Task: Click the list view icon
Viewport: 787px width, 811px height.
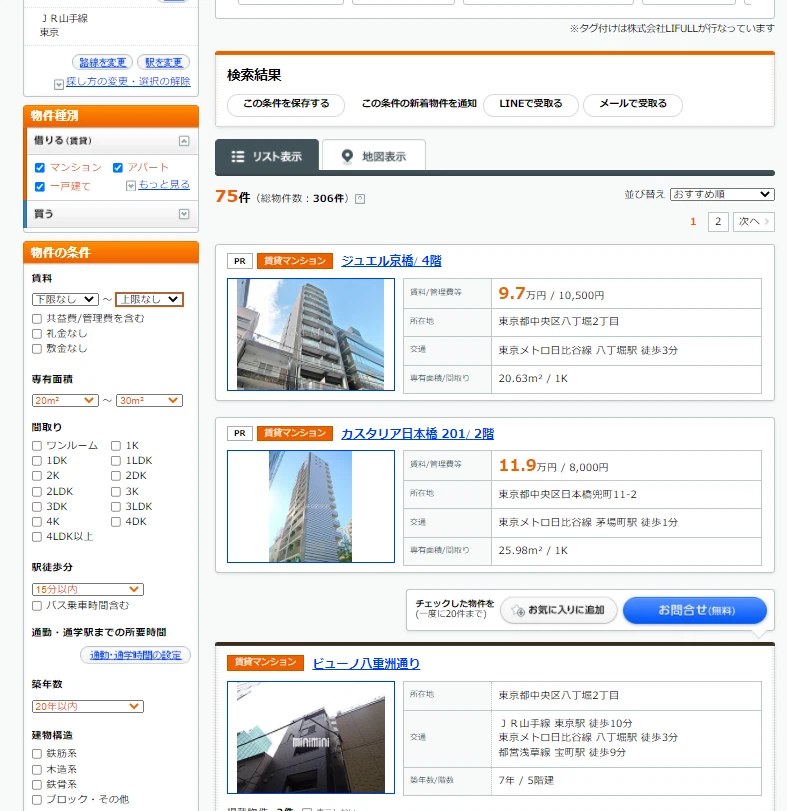Action: coord(238,156)
